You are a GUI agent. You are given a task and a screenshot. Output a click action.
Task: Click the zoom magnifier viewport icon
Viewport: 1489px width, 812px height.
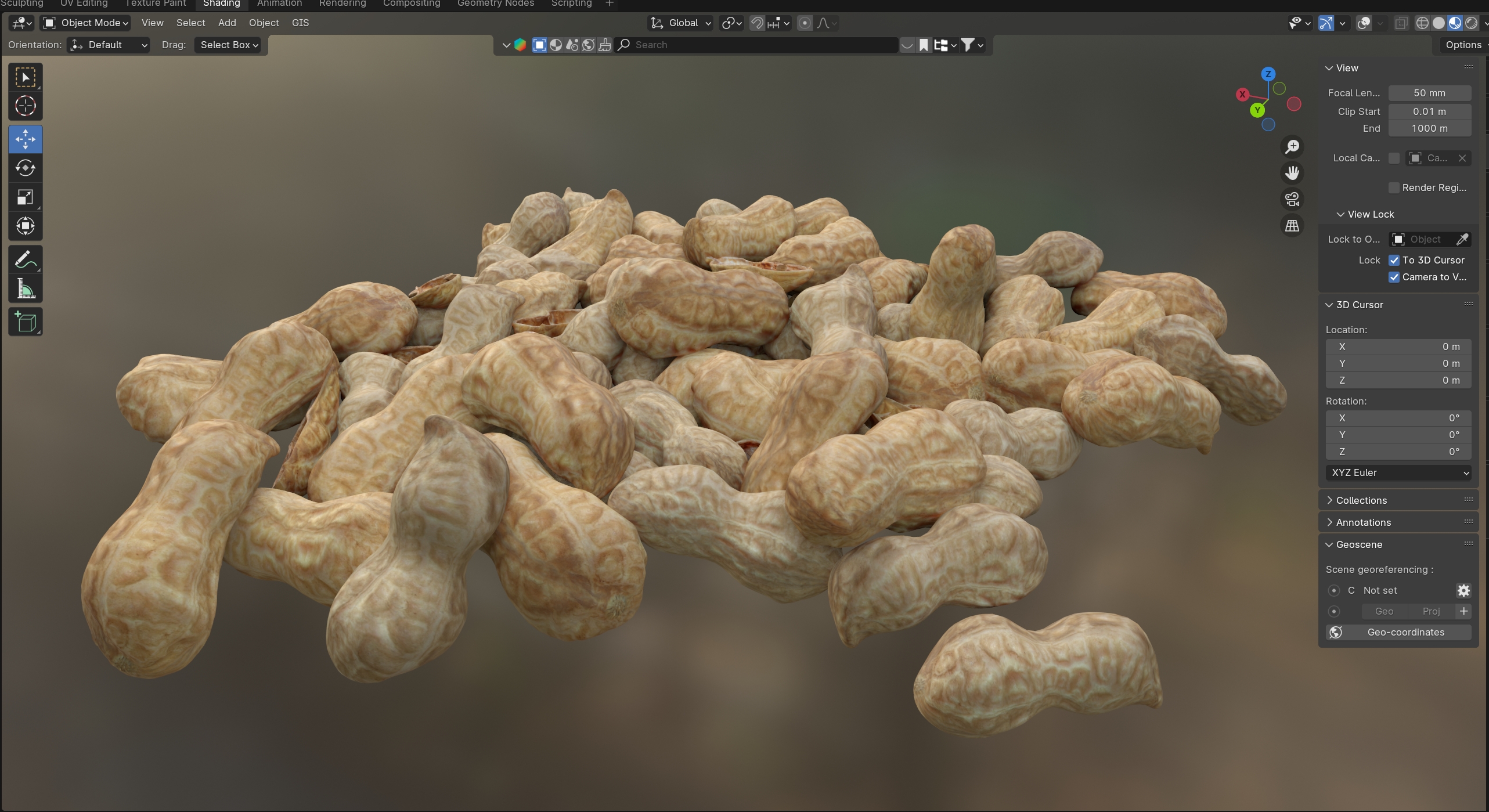pos(1292,147)
